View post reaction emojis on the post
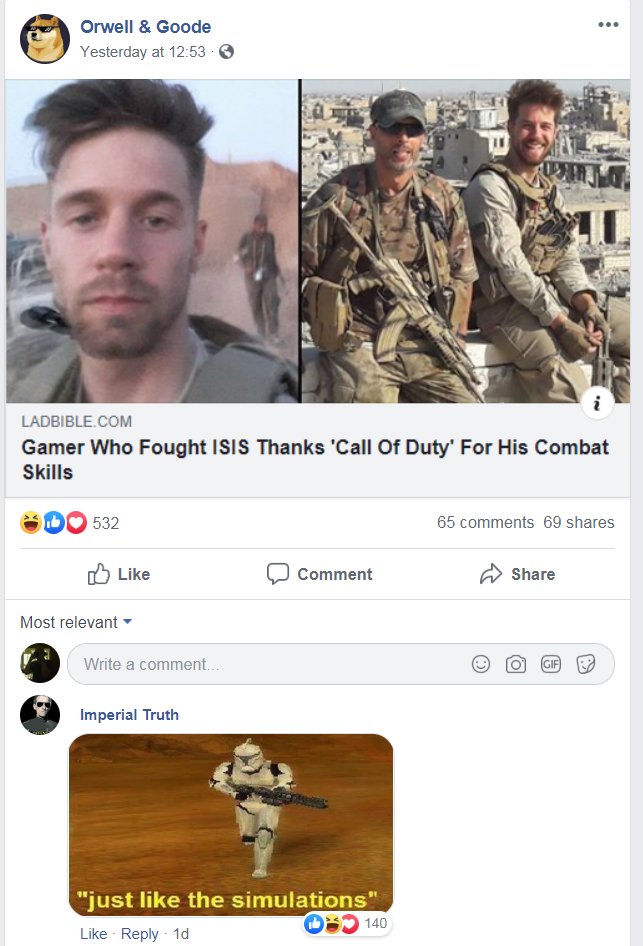643x946 pixels. (x=54, y=522)
